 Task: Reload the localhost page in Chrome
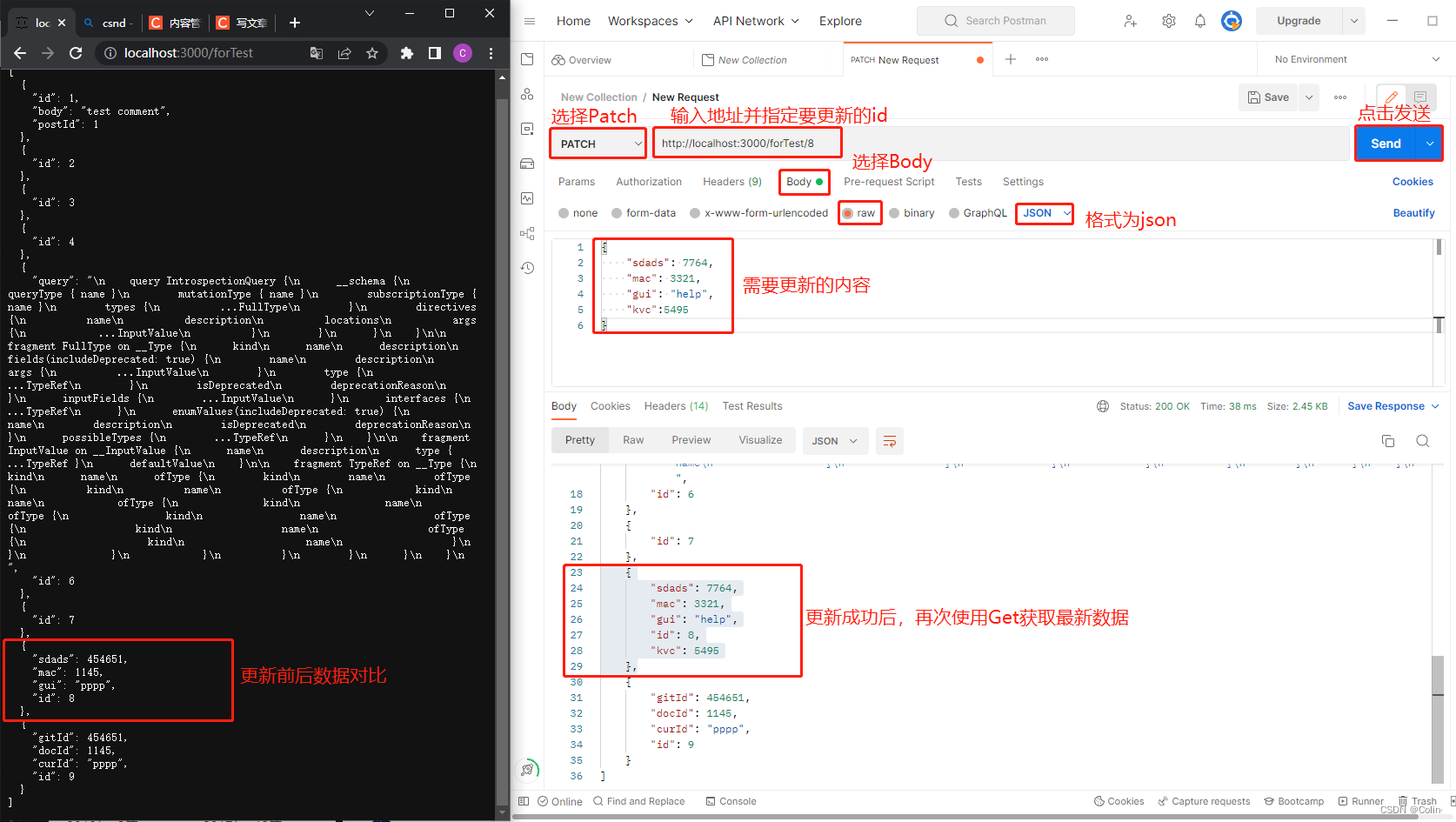coord(76,53)
